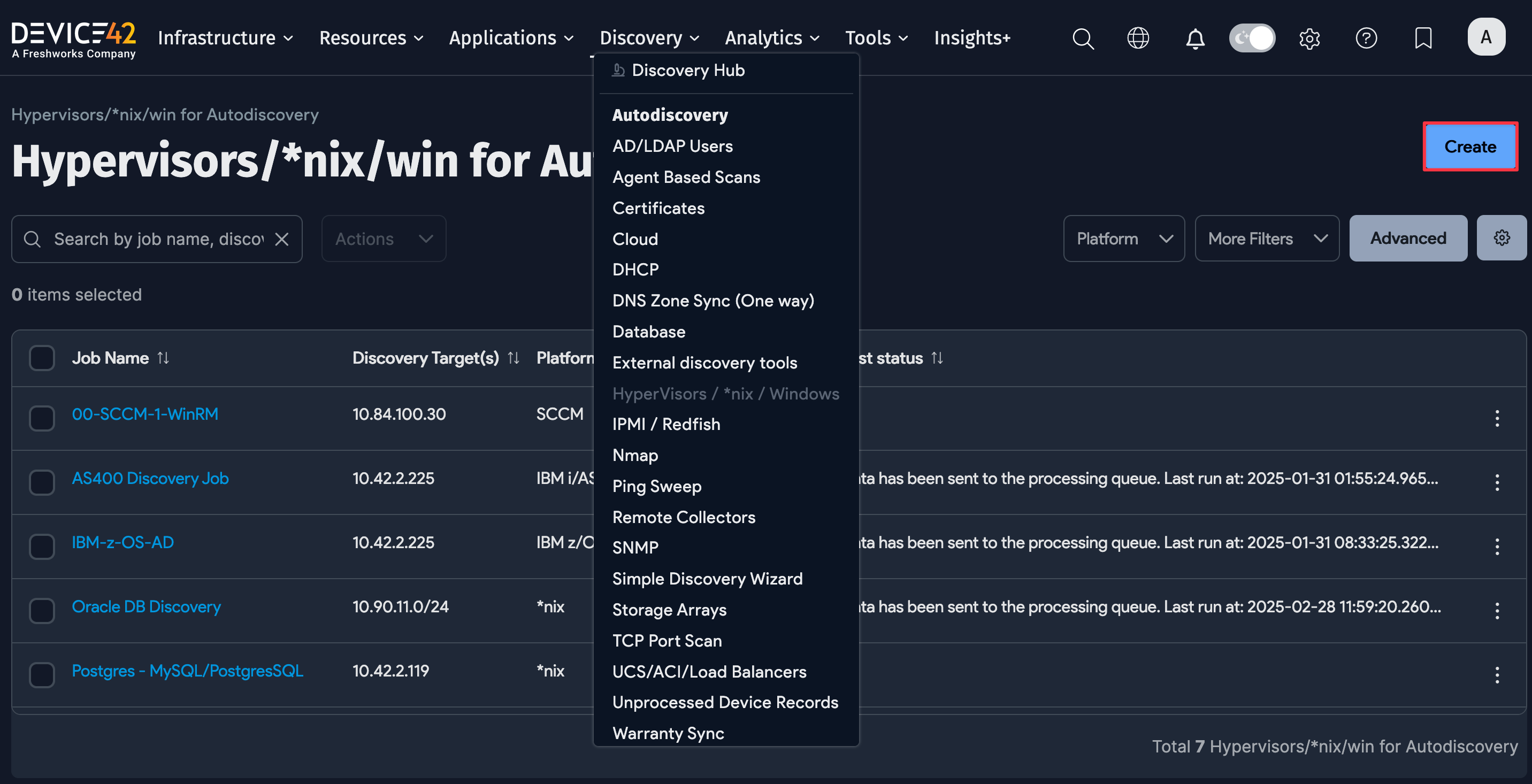The width and height of the screenshot is (1532, 784).
Task: Click the globe language icon
Action: click(x=1138, y=38)
